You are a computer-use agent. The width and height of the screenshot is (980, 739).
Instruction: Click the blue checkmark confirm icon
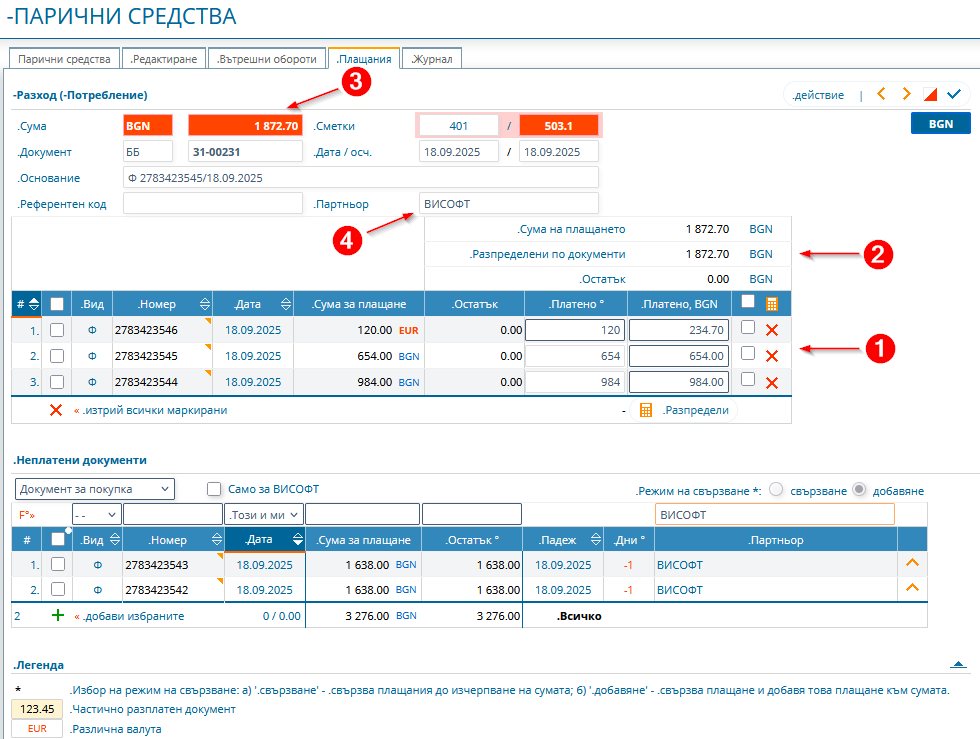954,94
